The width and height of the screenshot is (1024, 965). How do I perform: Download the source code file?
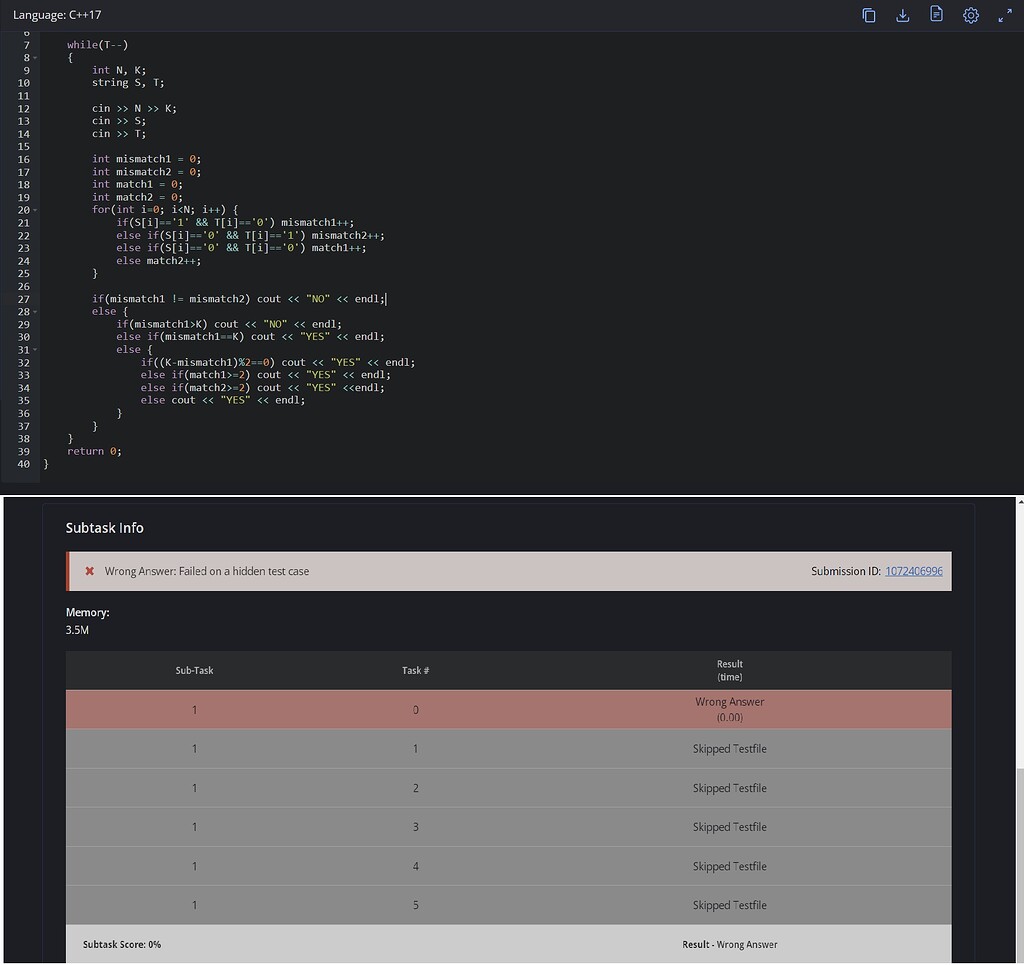pos(902,15)
